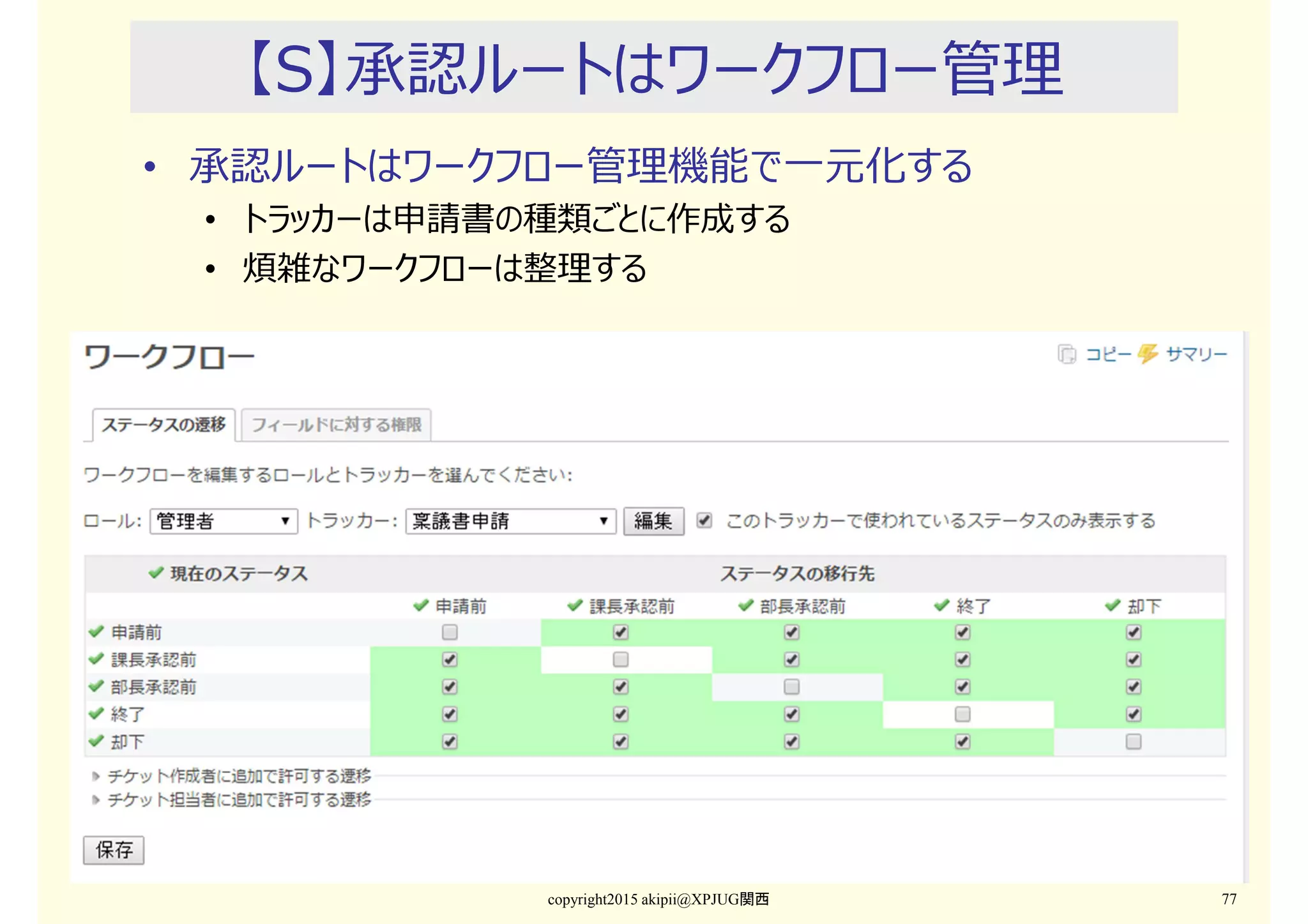The height and width of the screenshot is (924, 1308).
Task: Uncheck 却下 row to 終了 transition
Action: click(962, 741)
